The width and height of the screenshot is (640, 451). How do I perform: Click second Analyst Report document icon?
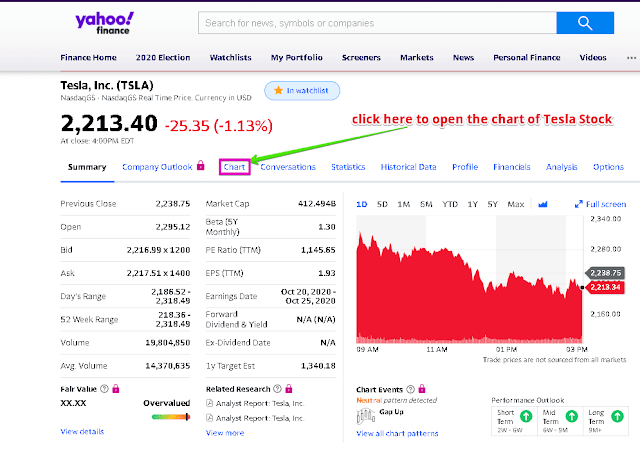click(209, 418)
